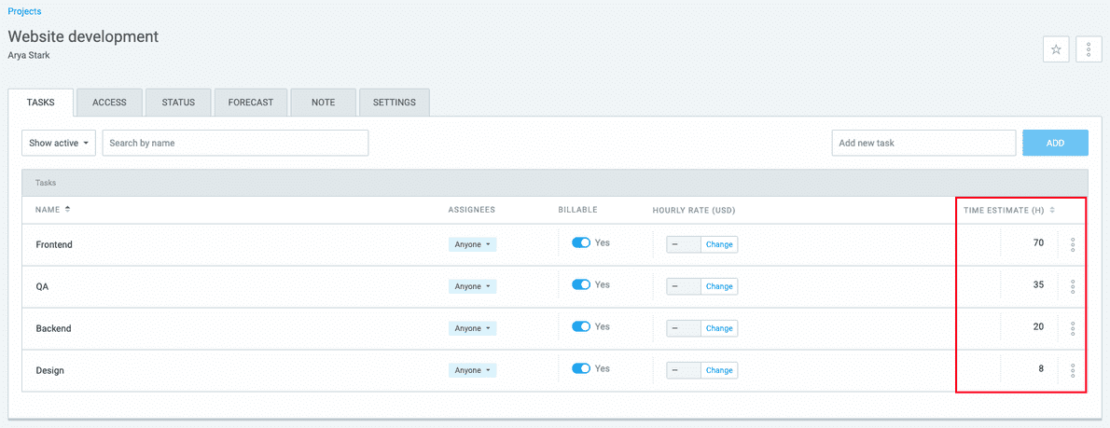The width and height of the screenshot is (1110, 428).
Task: Open the Settings tab
Action: 394,102
